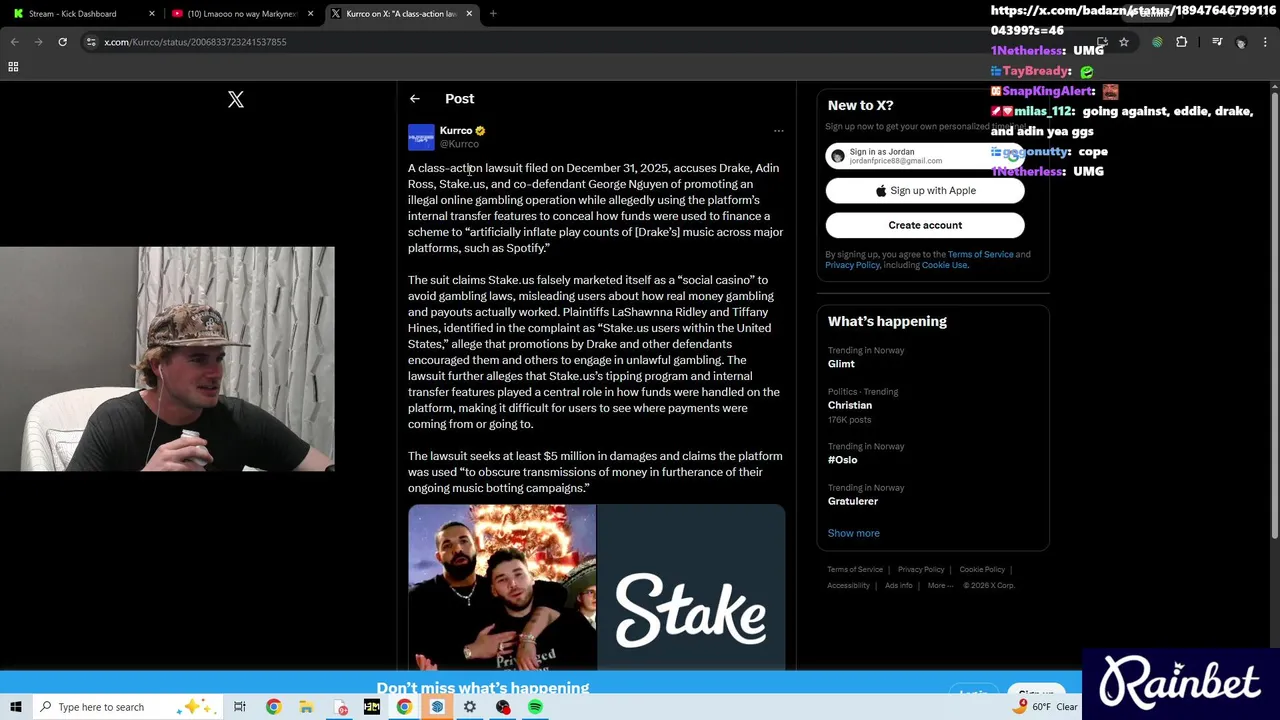Image resolution: width=1280 pixels, height=720 pixels.
Task: Click the address bar URL
Action: pyautogui.click(x=195, y=42)
